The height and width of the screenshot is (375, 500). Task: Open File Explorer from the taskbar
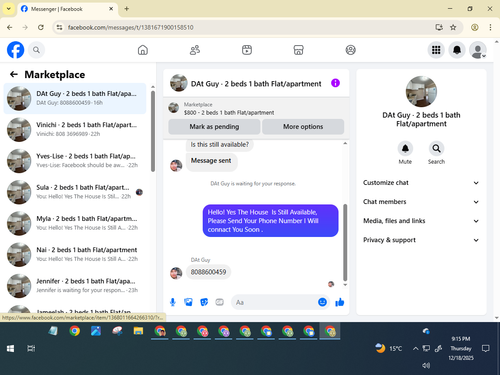coord(138,331)
